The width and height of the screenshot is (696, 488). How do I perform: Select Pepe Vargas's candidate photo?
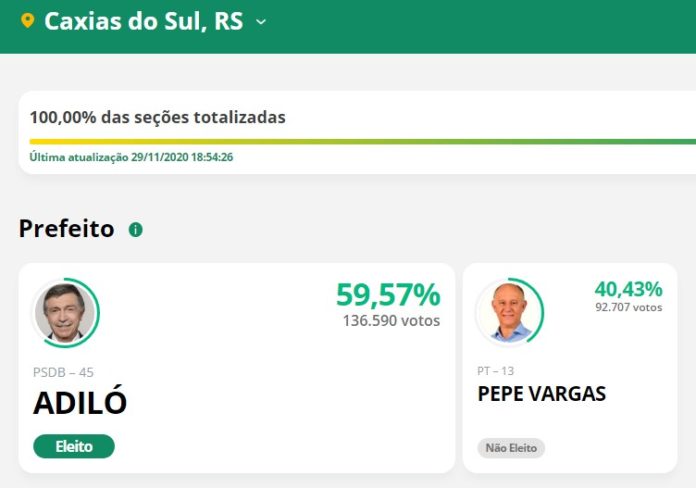(509, 313)
